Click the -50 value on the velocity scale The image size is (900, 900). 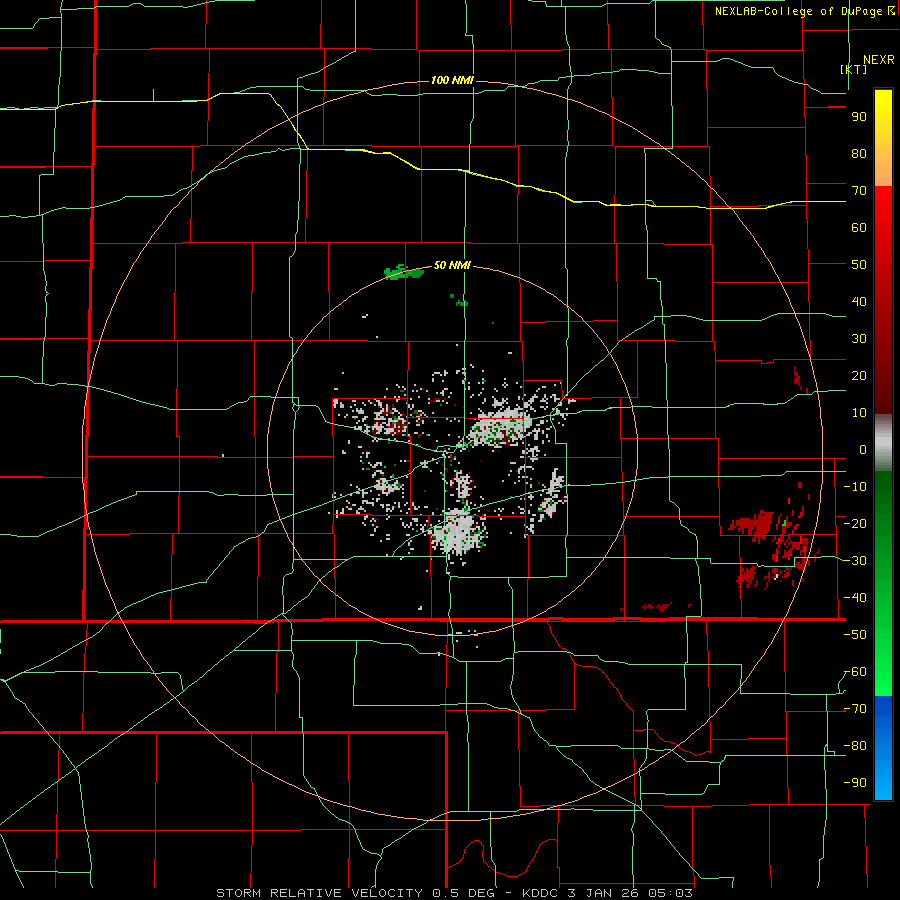pos(855,635)
